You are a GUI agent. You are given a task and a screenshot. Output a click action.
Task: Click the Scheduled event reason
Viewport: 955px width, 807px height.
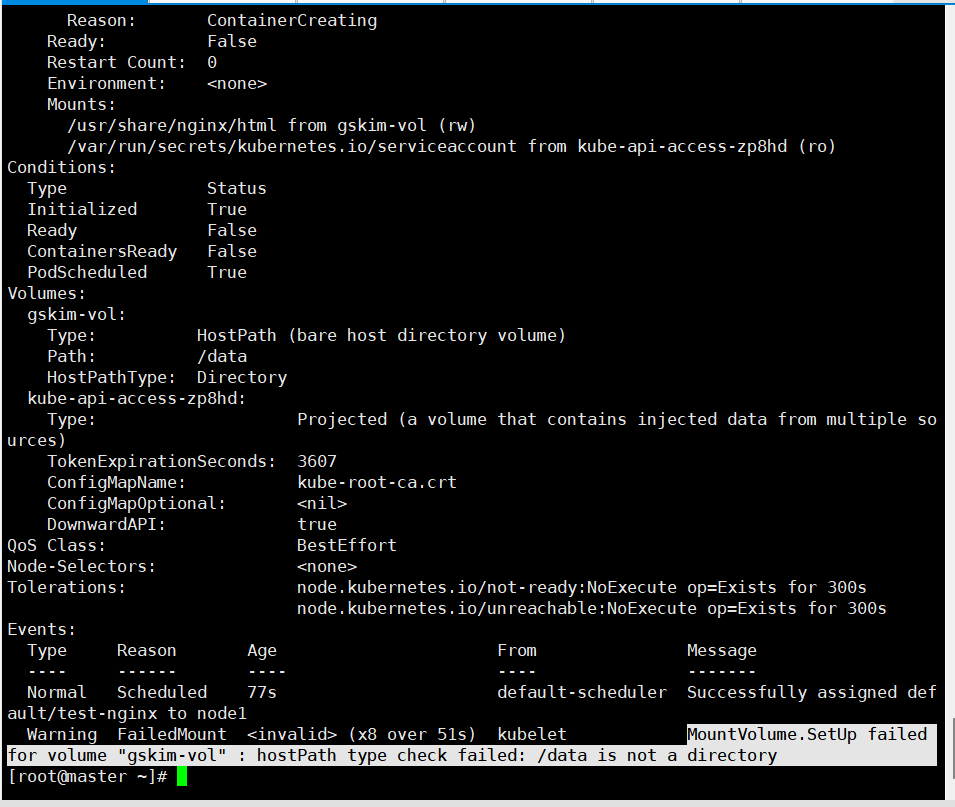(162, 693)
